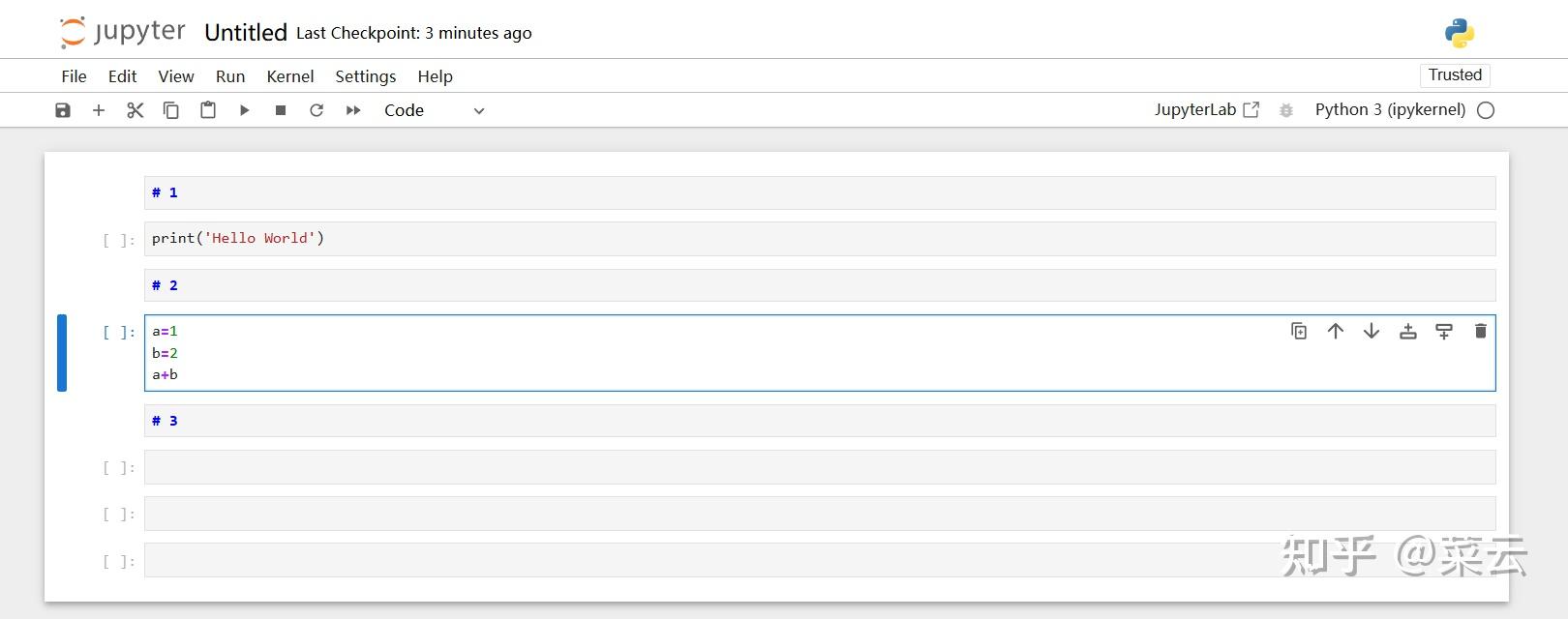The width and height of the screenshot is (1568, 619).
Task: Delete the active cell with the trash icon
Action: tap(1480, 332)
